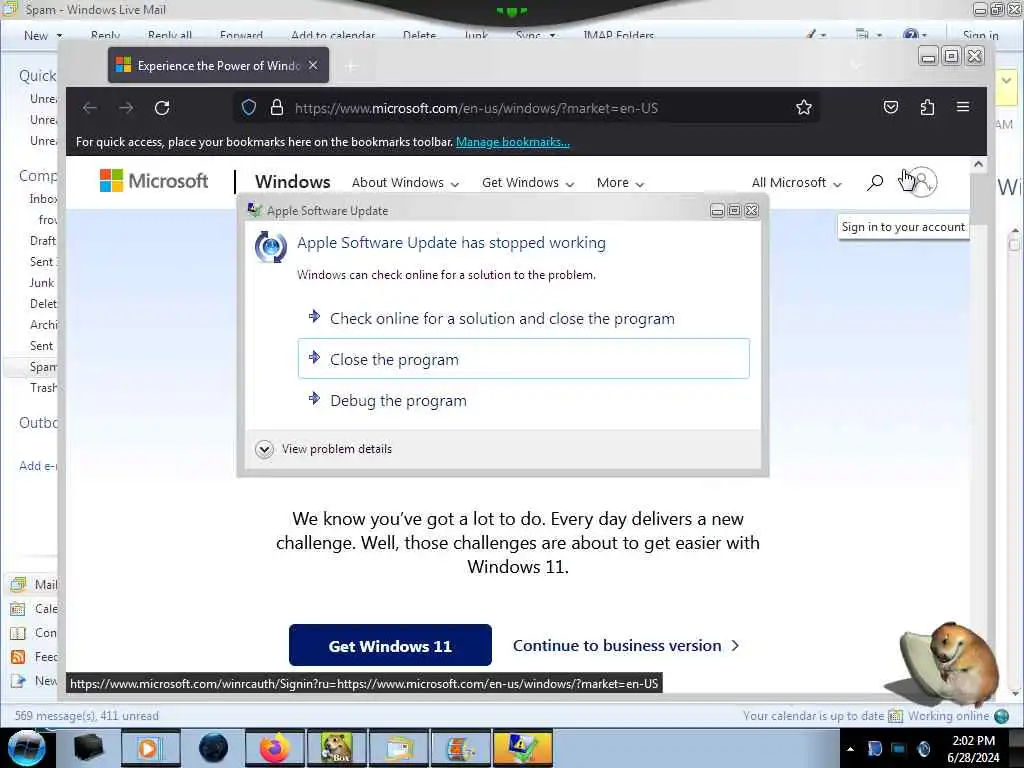Image resolution: width=1024 pixels, height=768 pixels.
Task: Select the Junk folder in Live Mail
Action: 42,283
